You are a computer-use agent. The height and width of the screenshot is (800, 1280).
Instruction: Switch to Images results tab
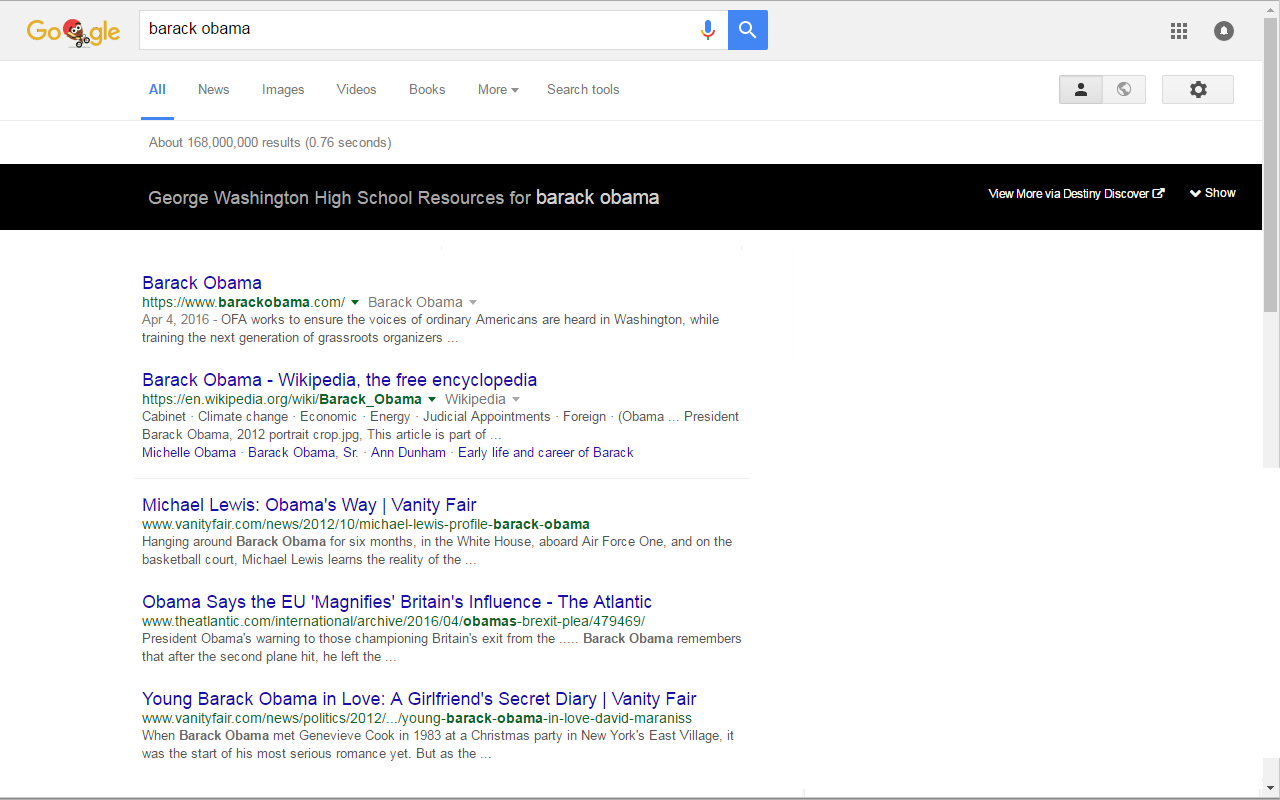(283, 90)
